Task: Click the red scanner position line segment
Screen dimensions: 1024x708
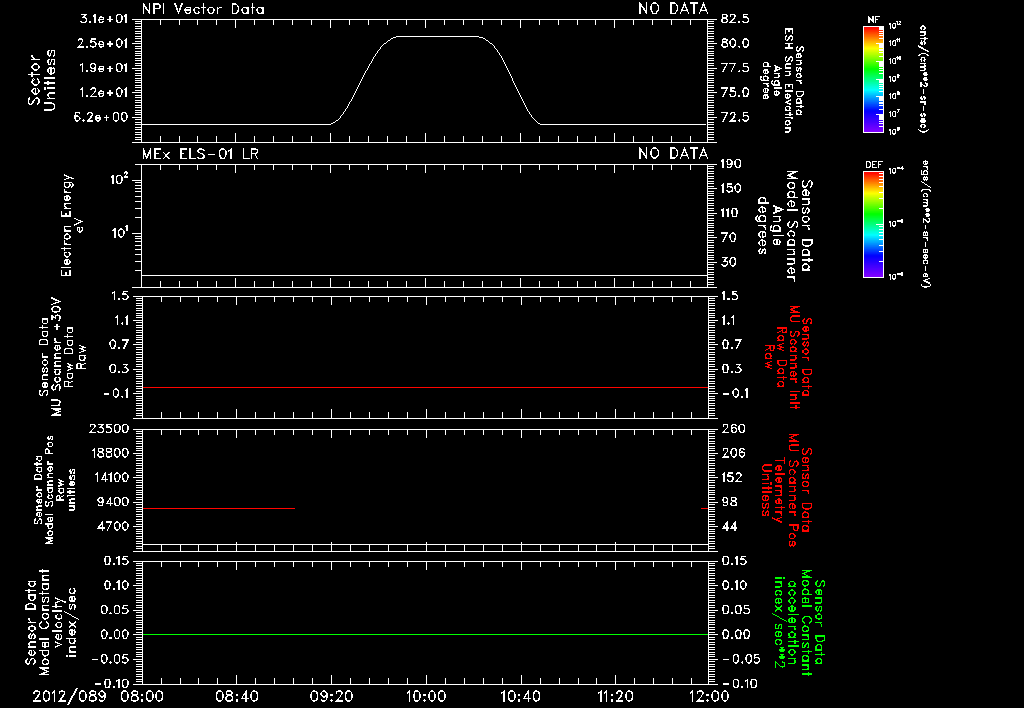Action: tap(218, 508)
